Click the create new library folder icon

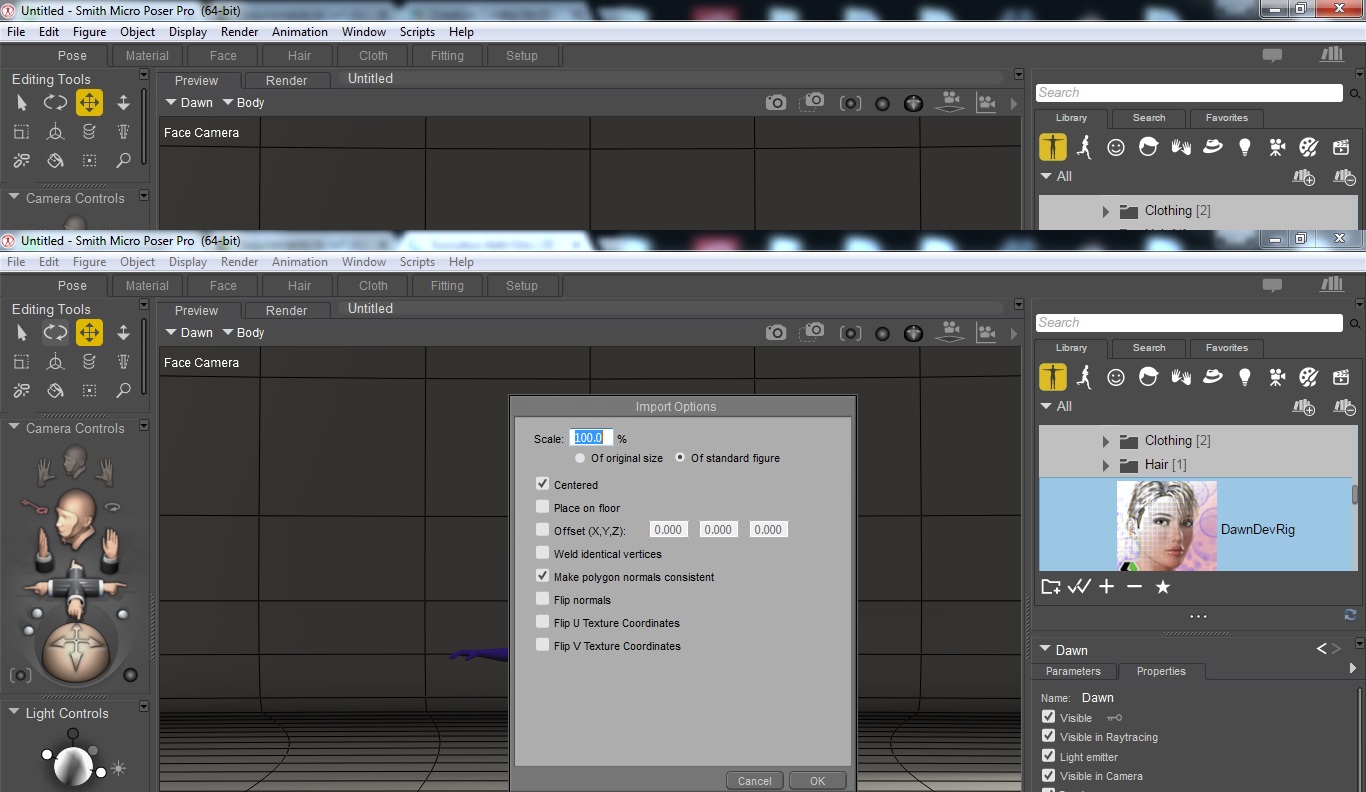(1050, 587)
